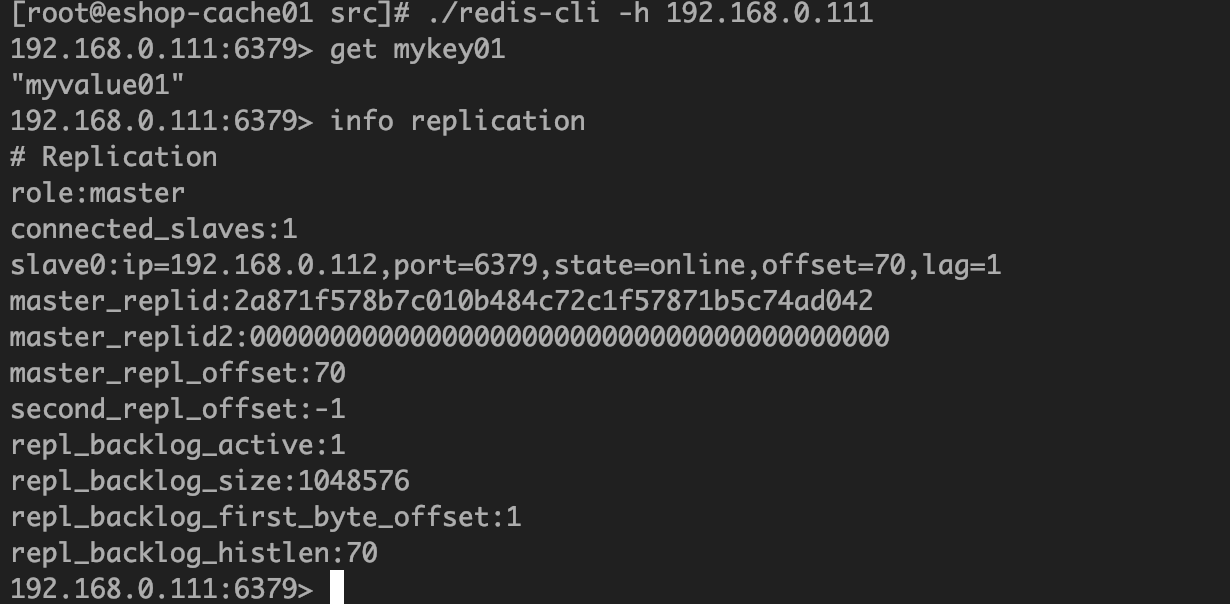This screenshot has height=604, width=1230.
Task: Click the repl_backlog_active:1 line
Action: [178, 445]
